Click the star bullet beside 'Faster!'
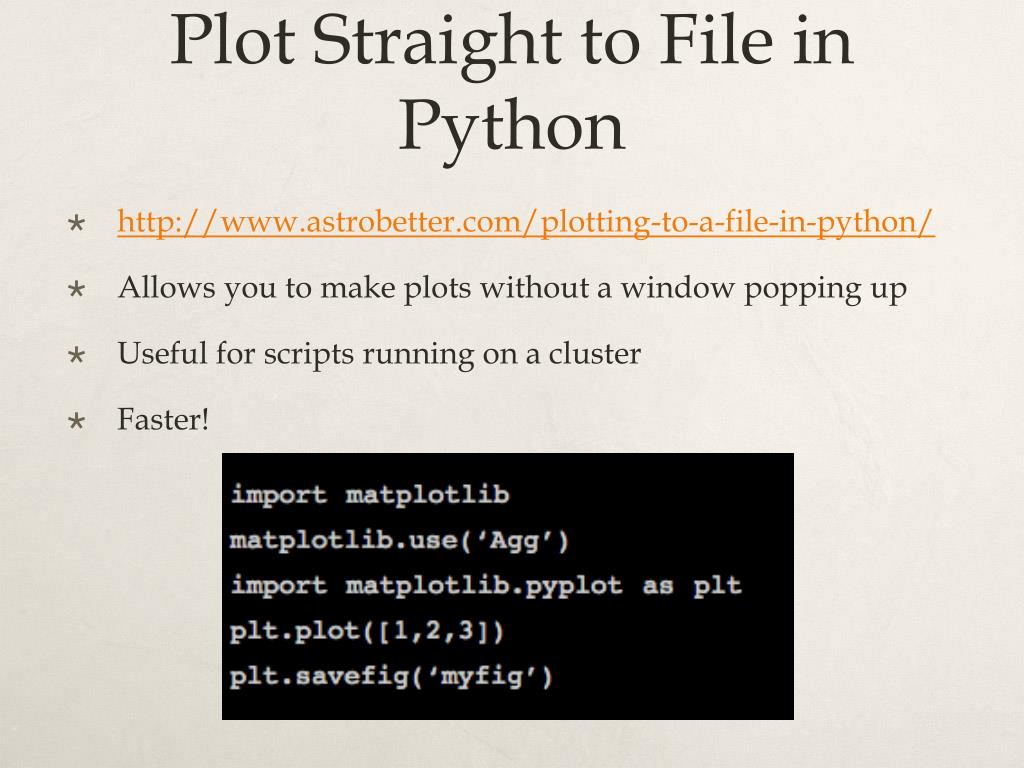This screenshot has height=768, width=1024. tap(76, 421)
